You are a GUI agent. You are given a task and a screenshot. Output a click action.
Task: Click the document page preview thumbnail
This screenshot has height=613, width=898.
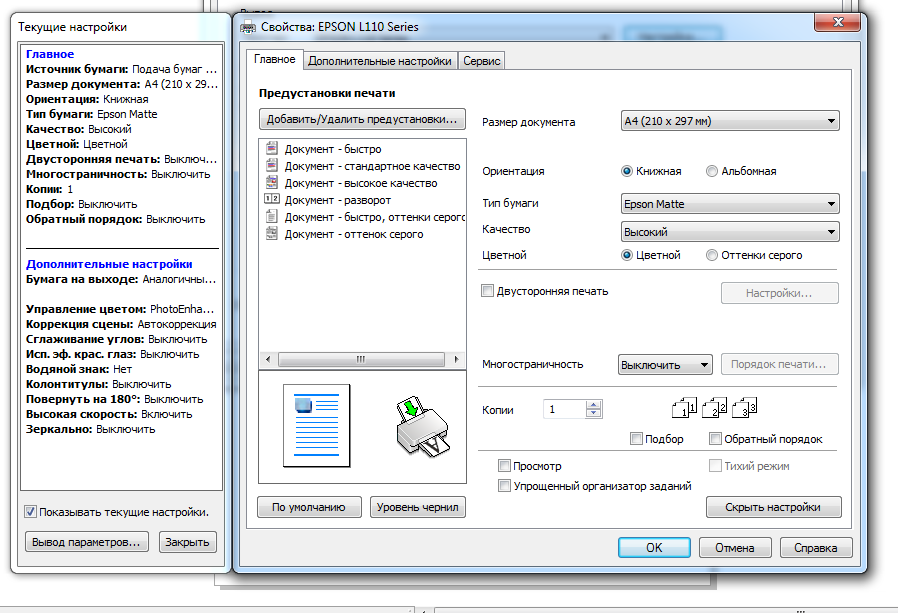317,426
